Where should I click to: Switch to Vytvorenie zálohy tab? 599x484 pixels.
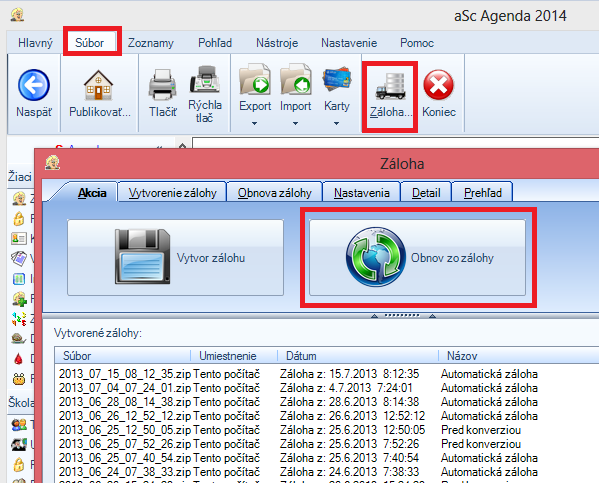pyautogui.click(x=172, y=193)
